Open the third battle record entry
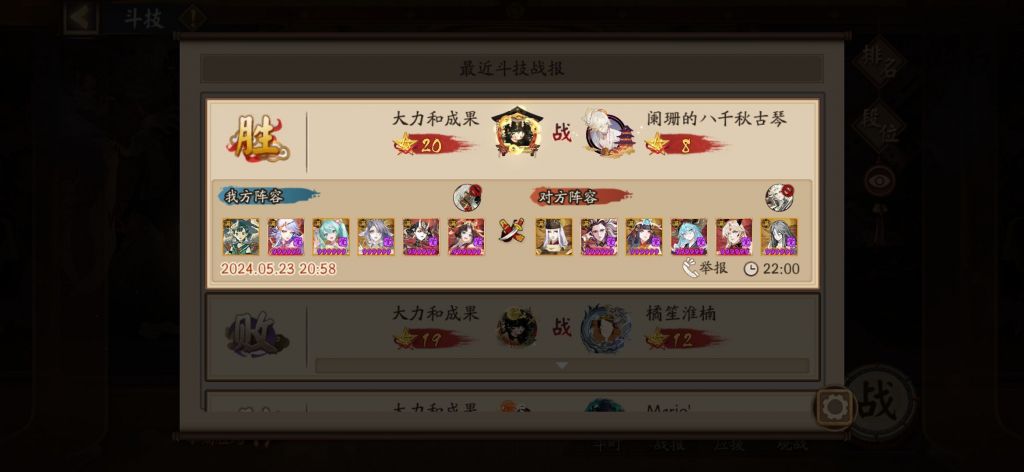Image resolution: width=1024 pixels, height=472 pixels. (513, 401)
